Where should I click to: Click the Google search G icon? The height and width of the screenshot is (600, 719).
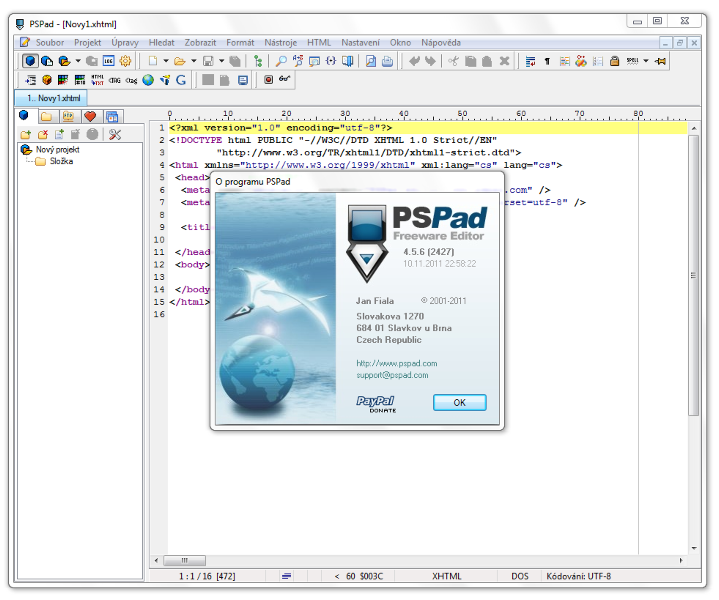pyautogui.click(x=181, y=80)
